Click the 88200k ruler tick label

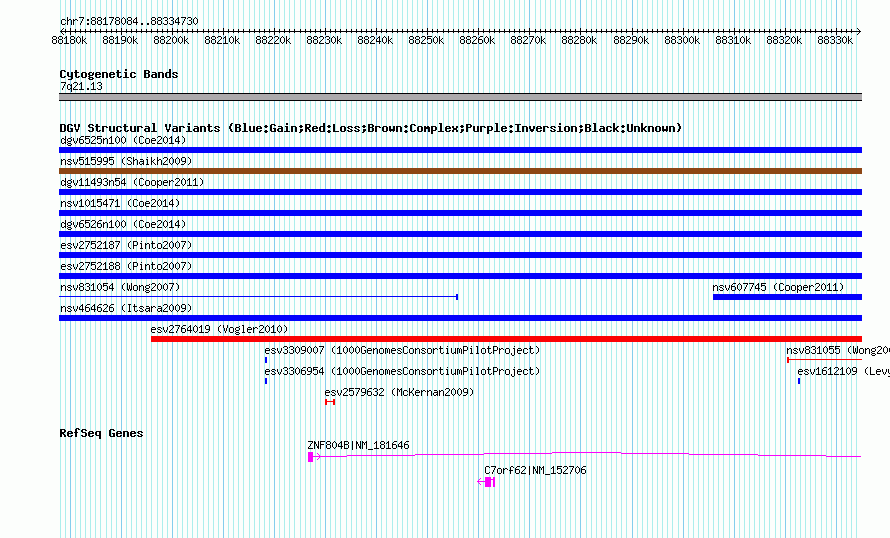point(171,40)
